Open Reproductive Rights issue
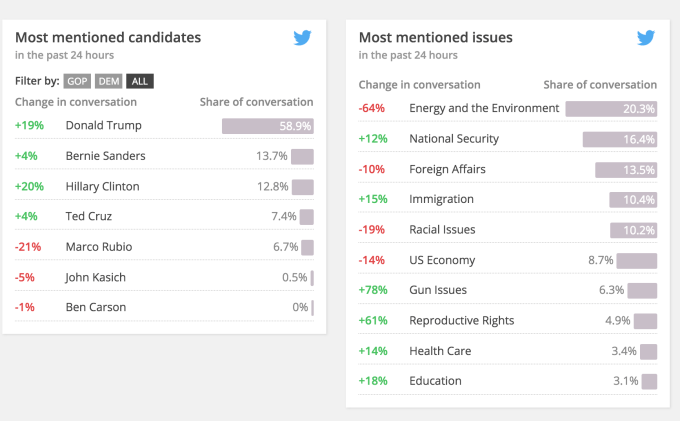The image size is (680, 424). tap(461, 321)
